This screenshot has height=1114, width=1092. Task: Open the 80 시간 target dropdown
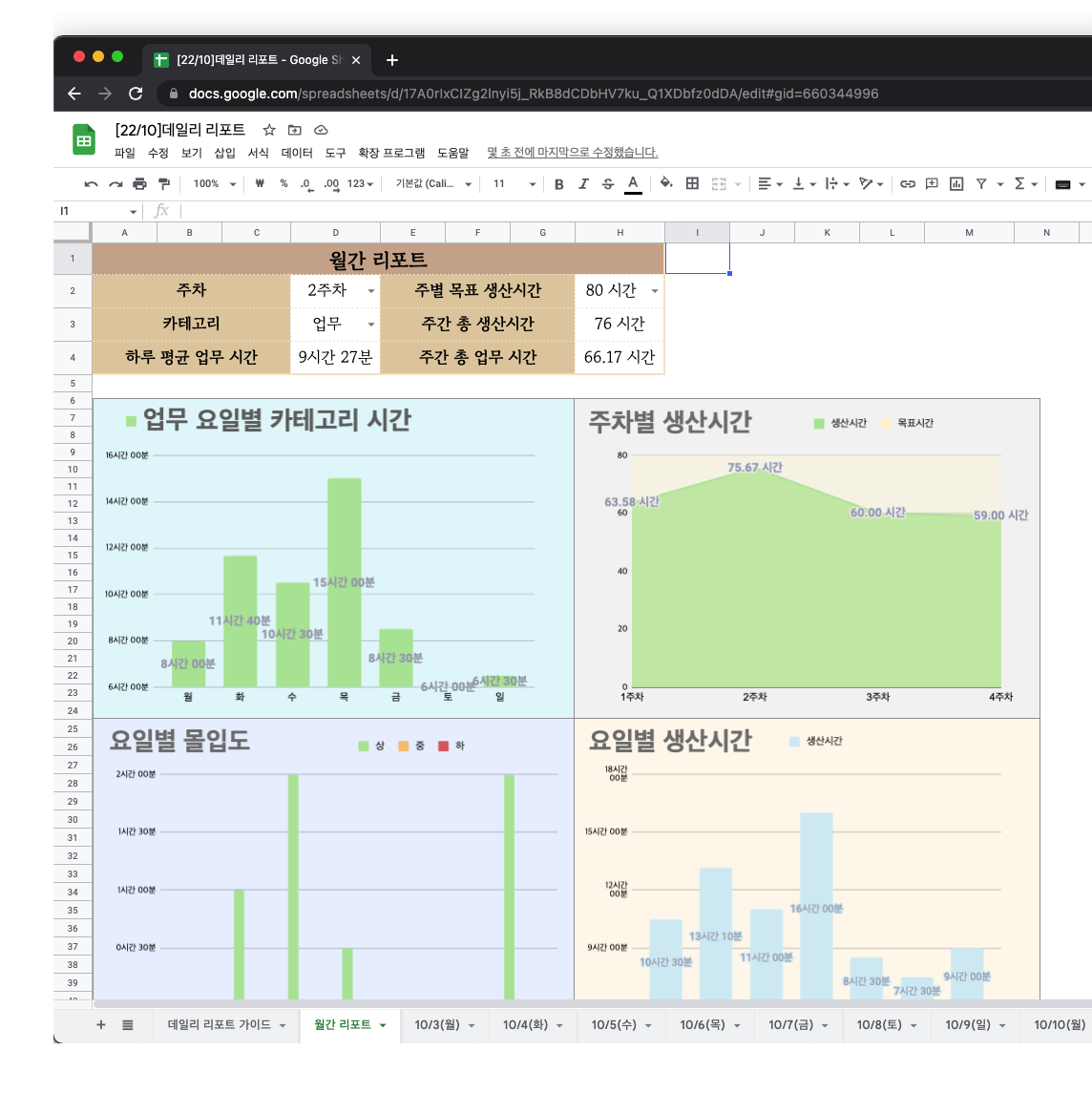click(655, 290)
